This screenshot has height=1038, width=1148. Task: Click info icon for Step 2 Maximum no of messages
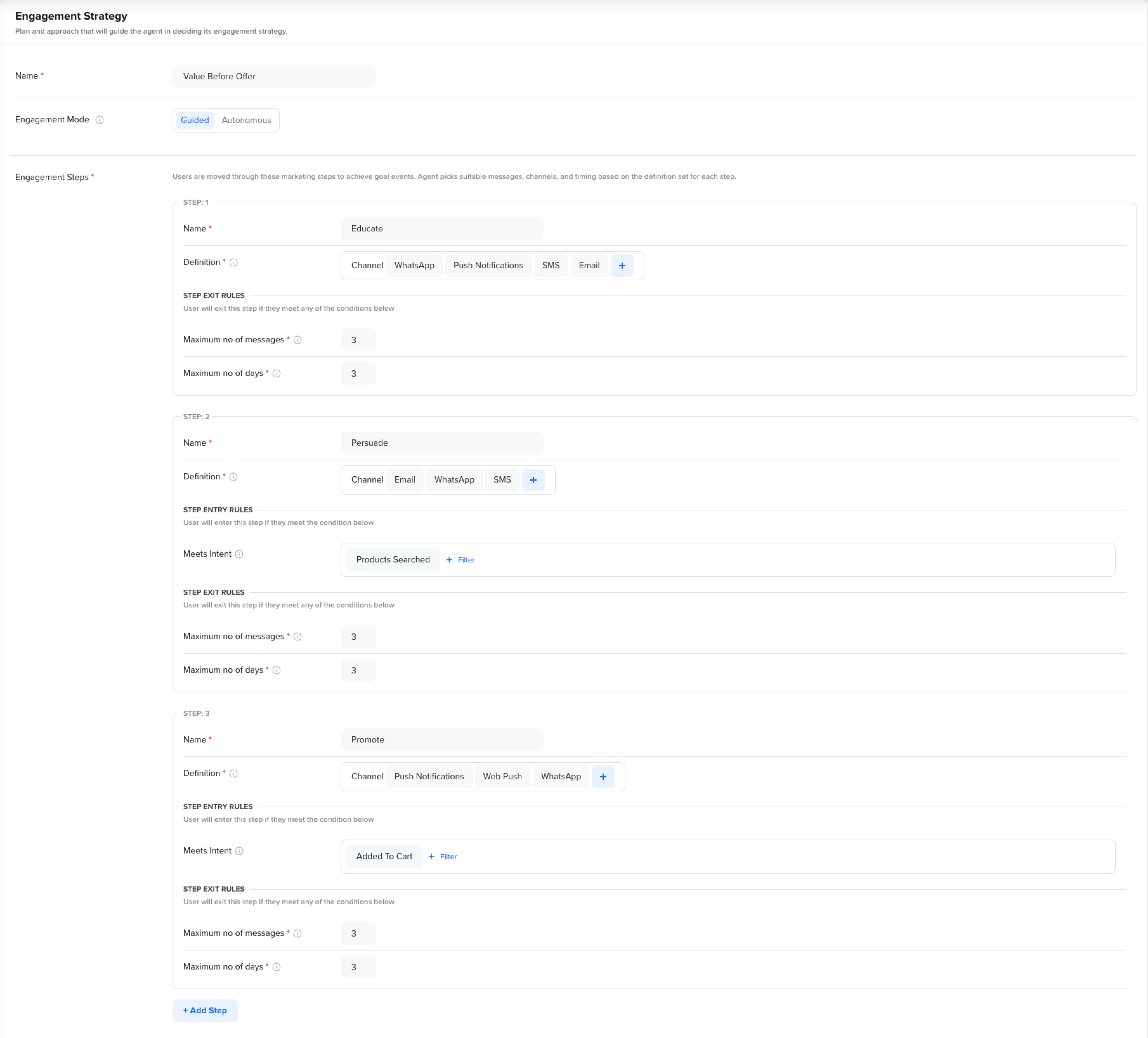point(297,637)
